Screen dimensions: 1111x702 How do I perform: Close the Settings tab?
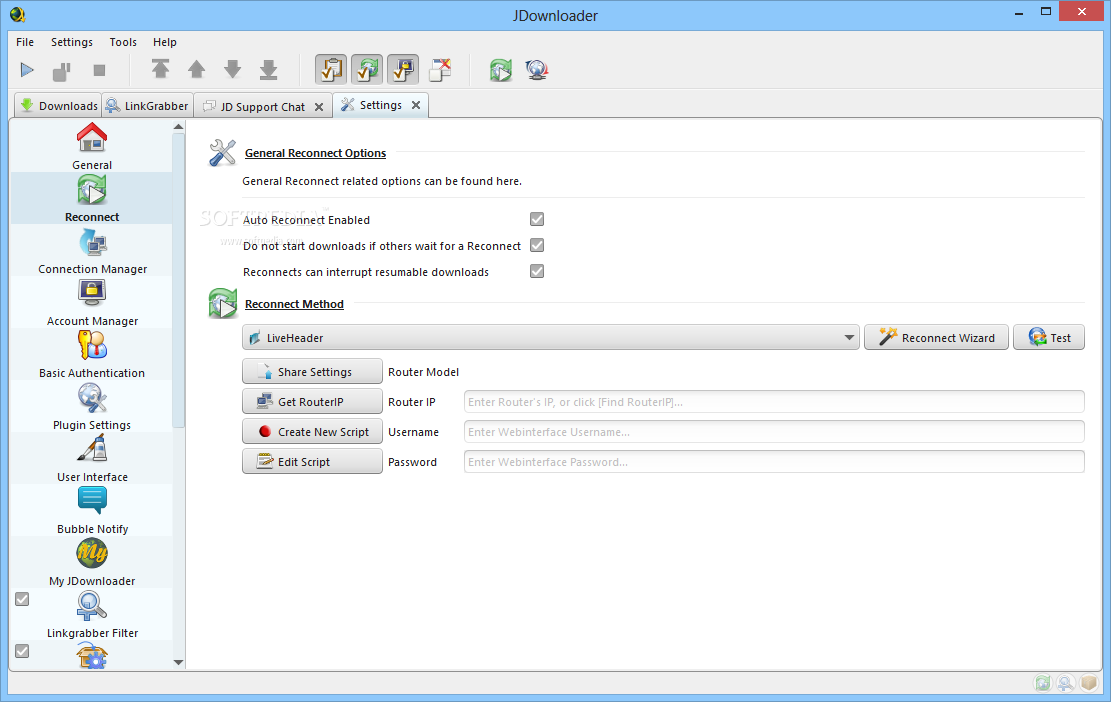(416, 105)
